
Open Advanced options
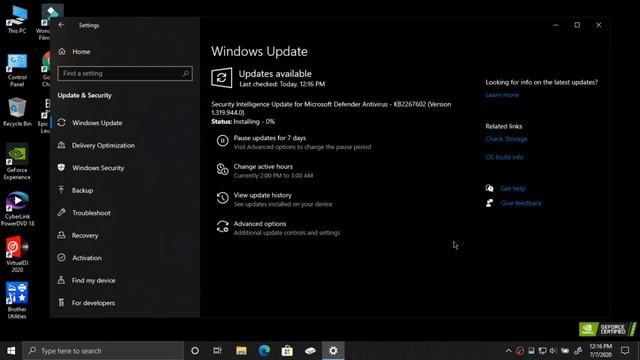point(260,224)
